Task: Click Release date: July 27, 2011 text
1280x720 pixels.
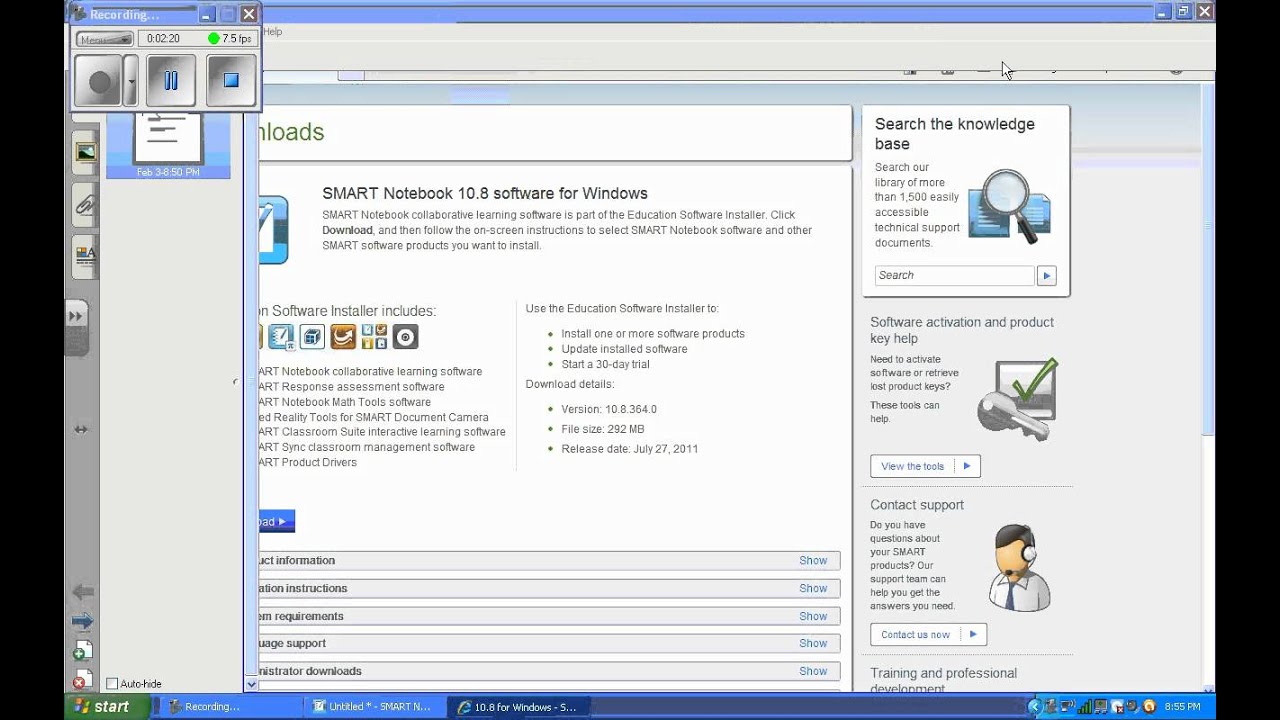Action: [x=630, y=449]
